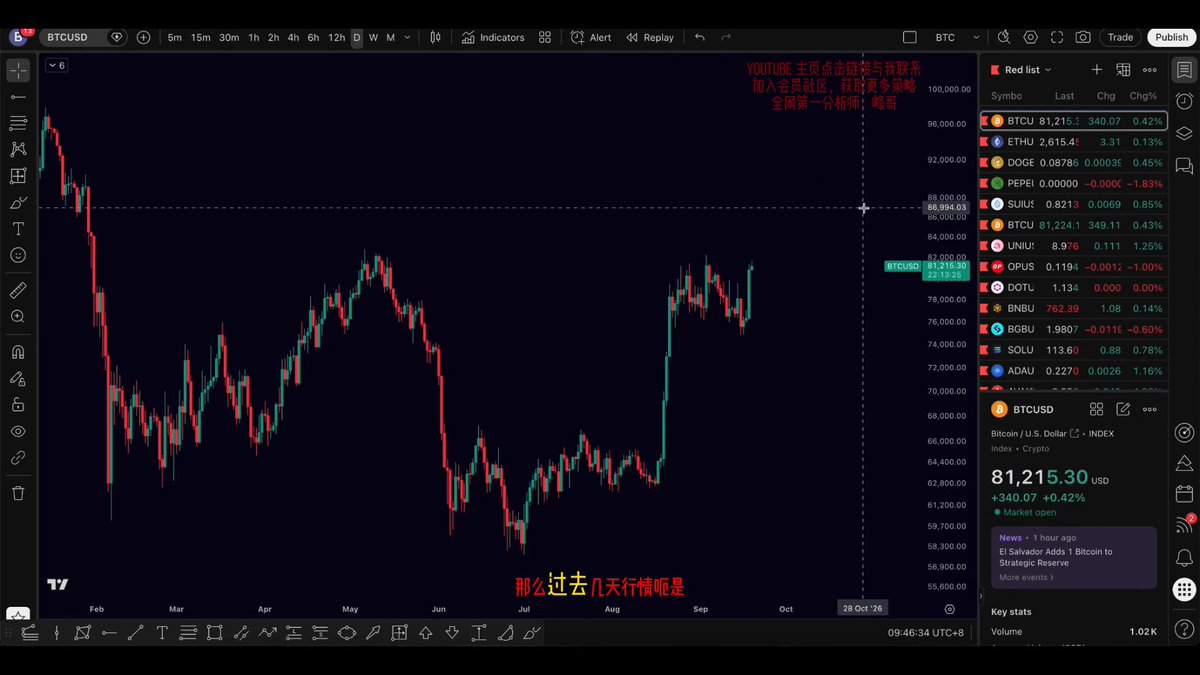Select the text annotation tool
The height and width of the screenshot is (675, 1200).
[x=18, y=229]
